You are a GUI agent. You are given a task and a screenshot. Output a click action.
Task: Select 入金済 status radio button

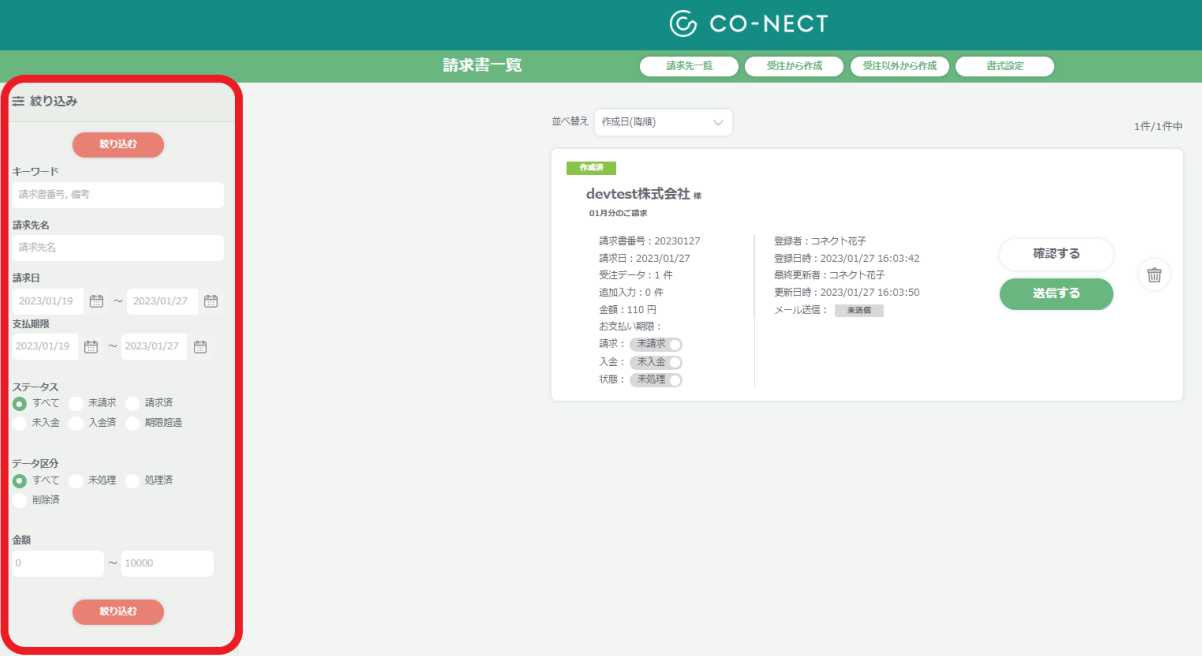pos(76,423)
